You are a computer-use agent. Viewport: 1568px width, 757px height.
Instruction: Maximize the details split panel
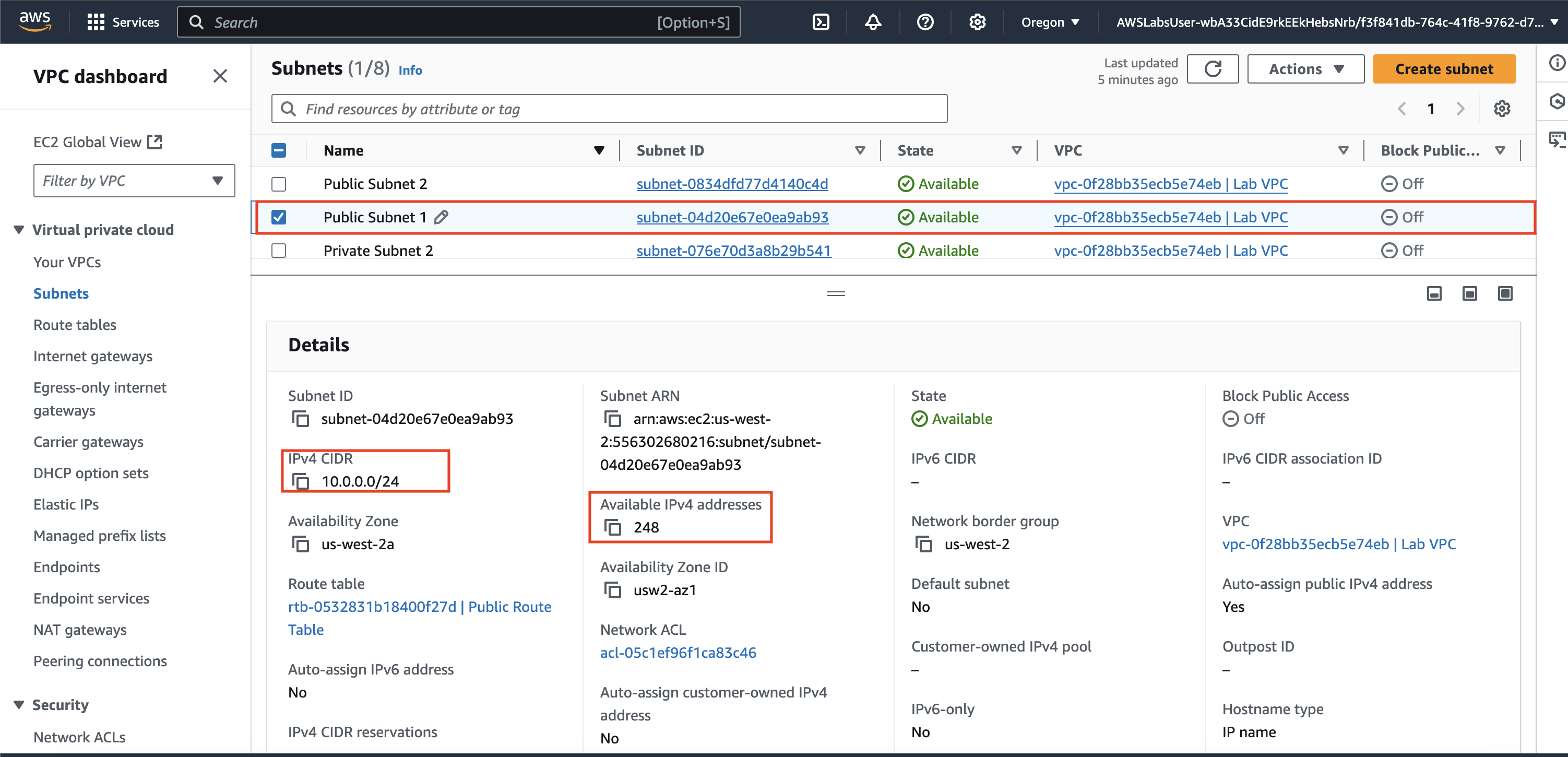[1505, 294]
